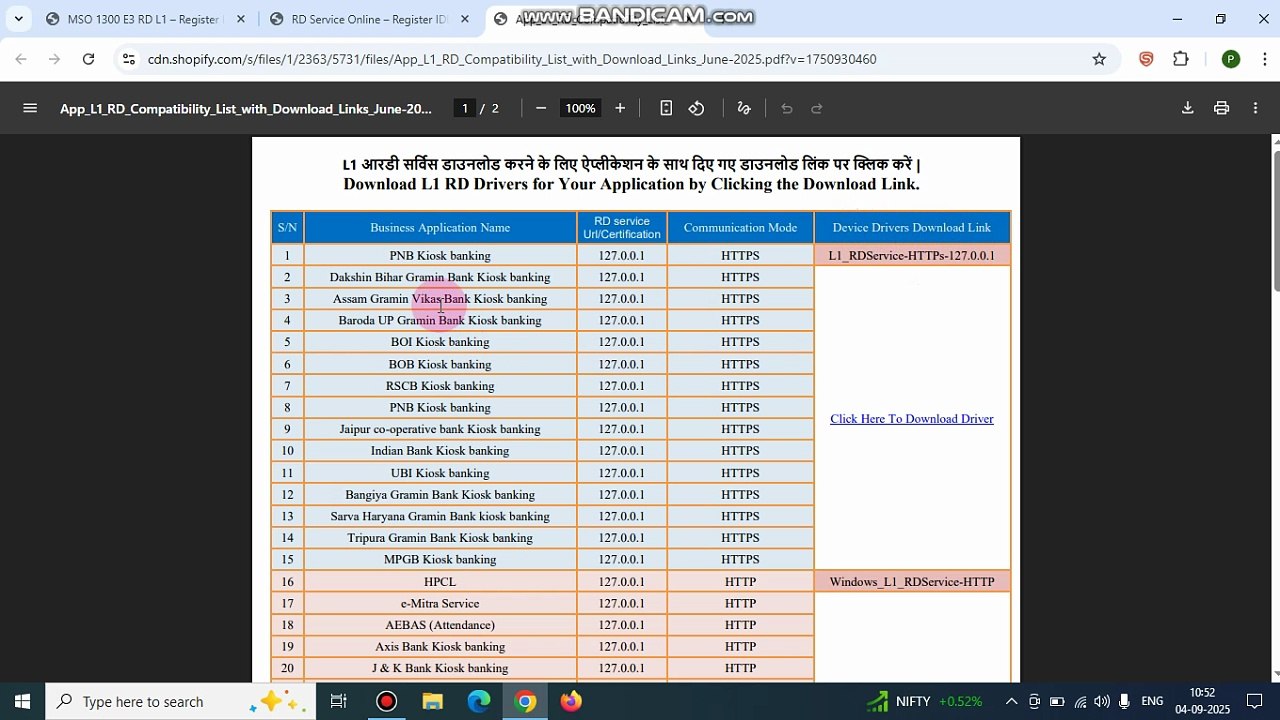Click Jaipur co-operative bank Kiosk banking

point(440,429)
